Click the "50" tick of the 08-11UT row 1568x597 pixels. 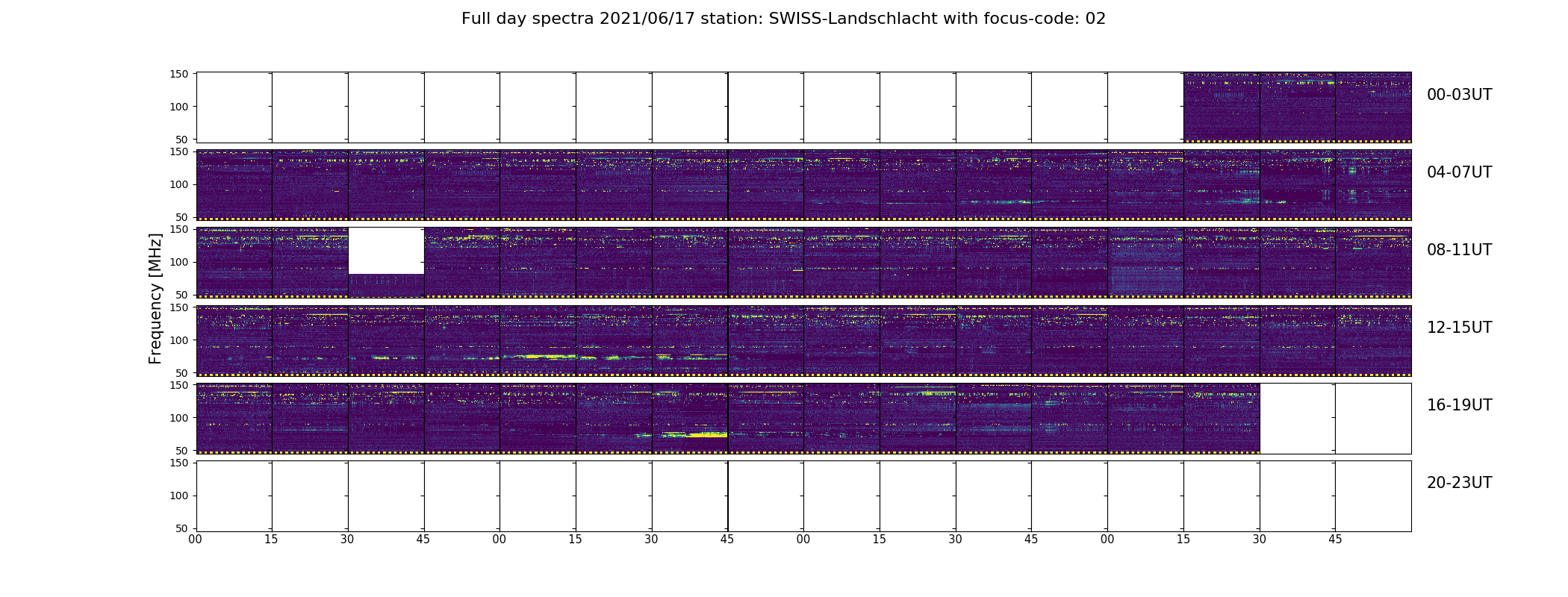coord(183,295)
